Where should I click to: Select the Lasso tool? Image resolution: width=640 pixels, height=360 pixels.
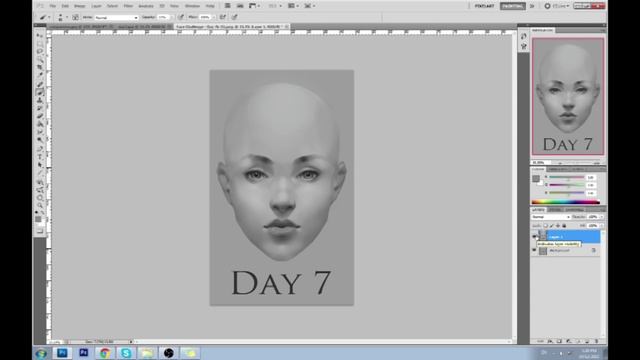pyautogui.click(x=40, y=52)
